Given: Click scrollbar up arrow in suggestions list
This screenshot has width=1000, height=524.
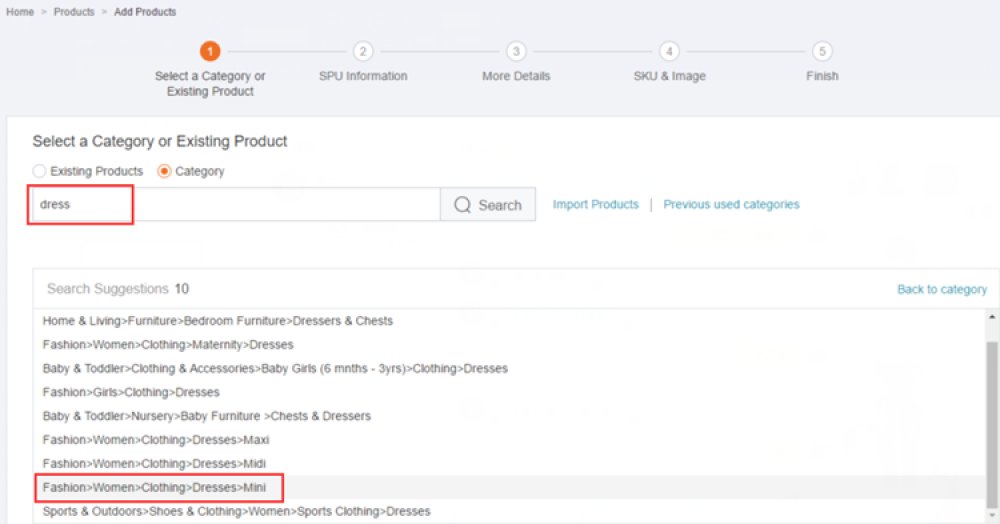Looking at the screenshot, I should (992, 317).
